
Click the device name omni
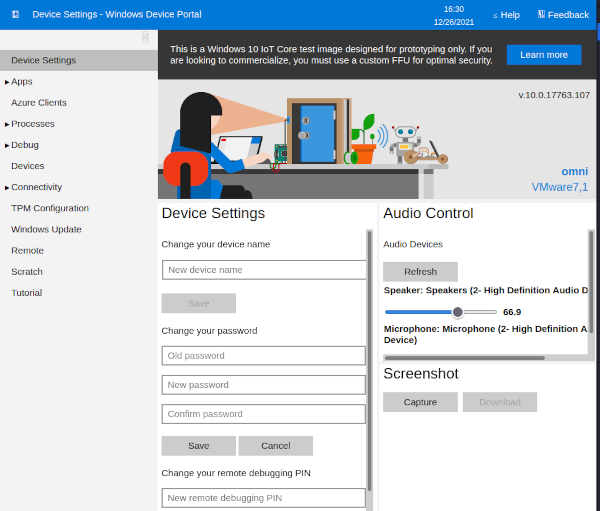pos(574,171)
